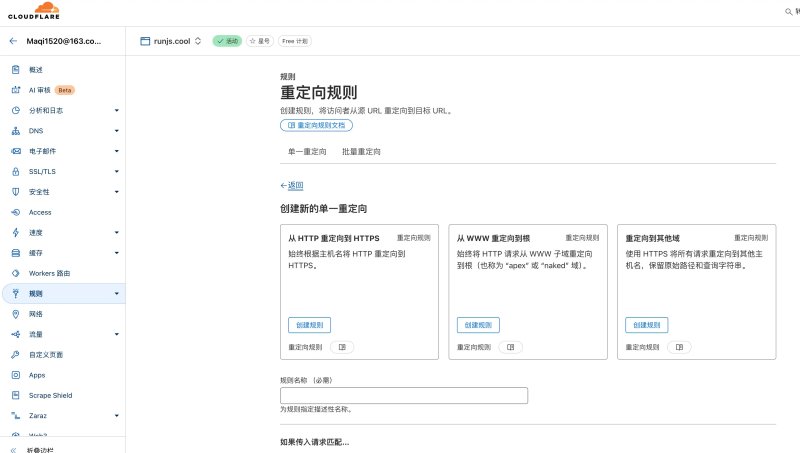
Task: Star the site with 星号 button
Action: pos(260,41)
